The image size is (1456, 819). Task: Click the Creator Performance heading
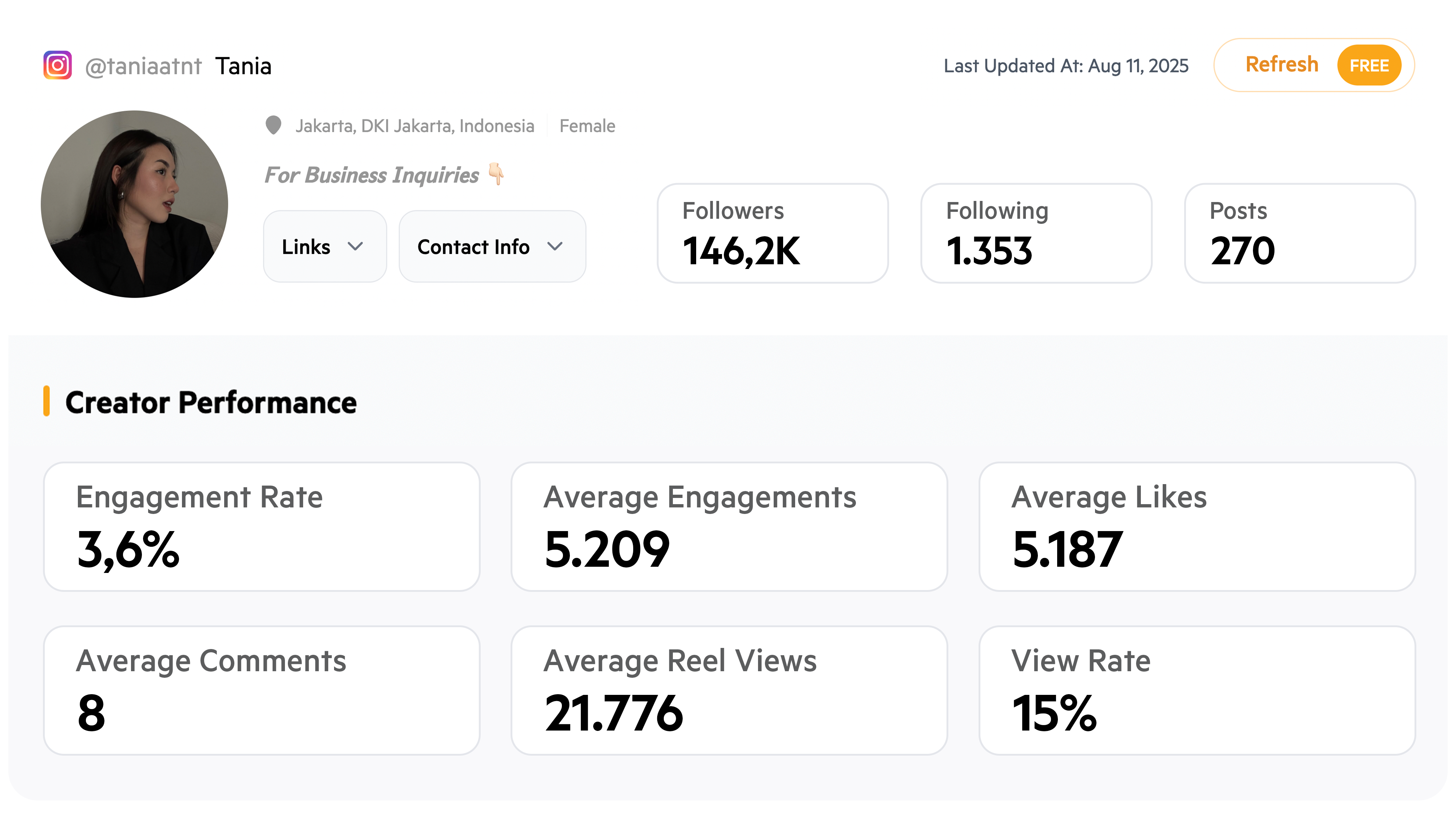click(211, 403)
